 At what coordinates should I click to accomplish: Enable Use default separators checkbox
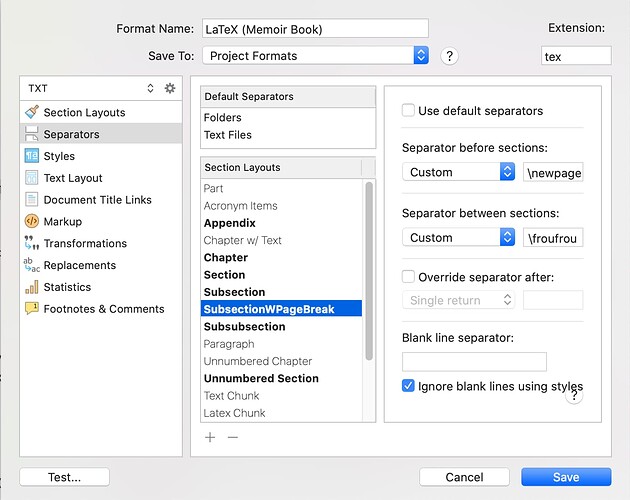(408, 110)
